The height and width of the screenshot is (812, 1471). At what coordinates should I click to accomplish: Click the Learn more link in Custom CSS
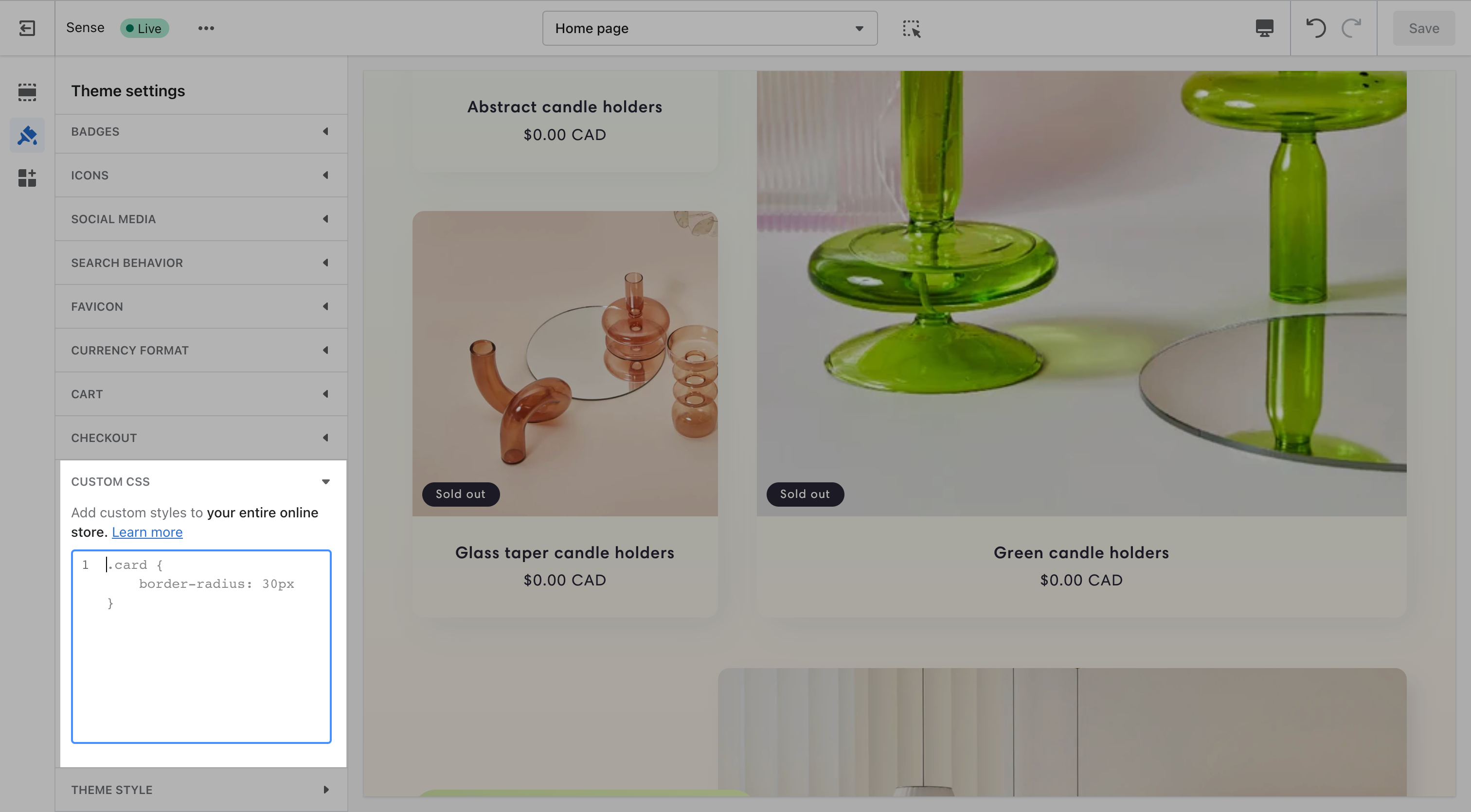pos(146,531)
